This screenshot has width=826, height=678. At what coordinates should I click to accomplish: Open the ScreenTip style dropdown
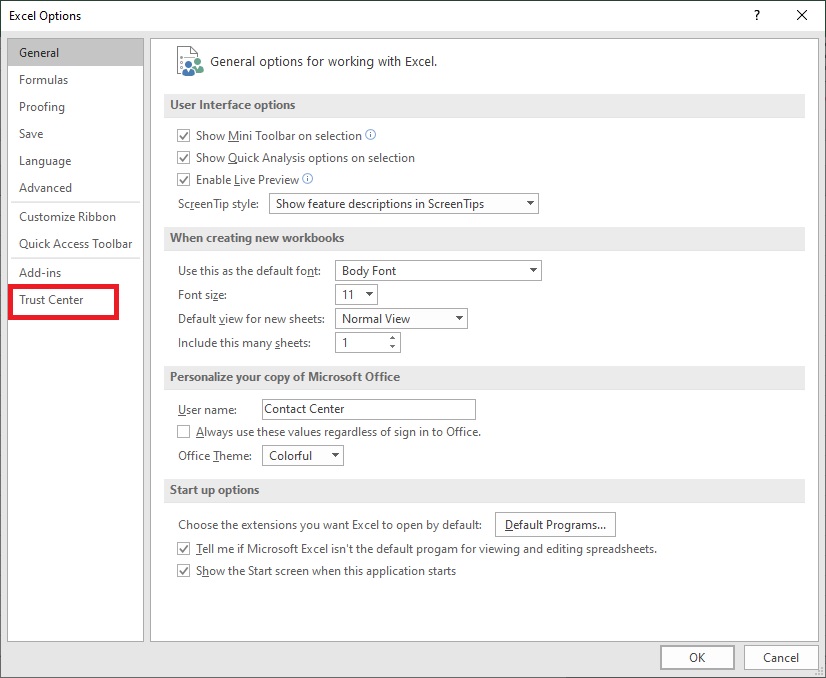tap(404, 204)
